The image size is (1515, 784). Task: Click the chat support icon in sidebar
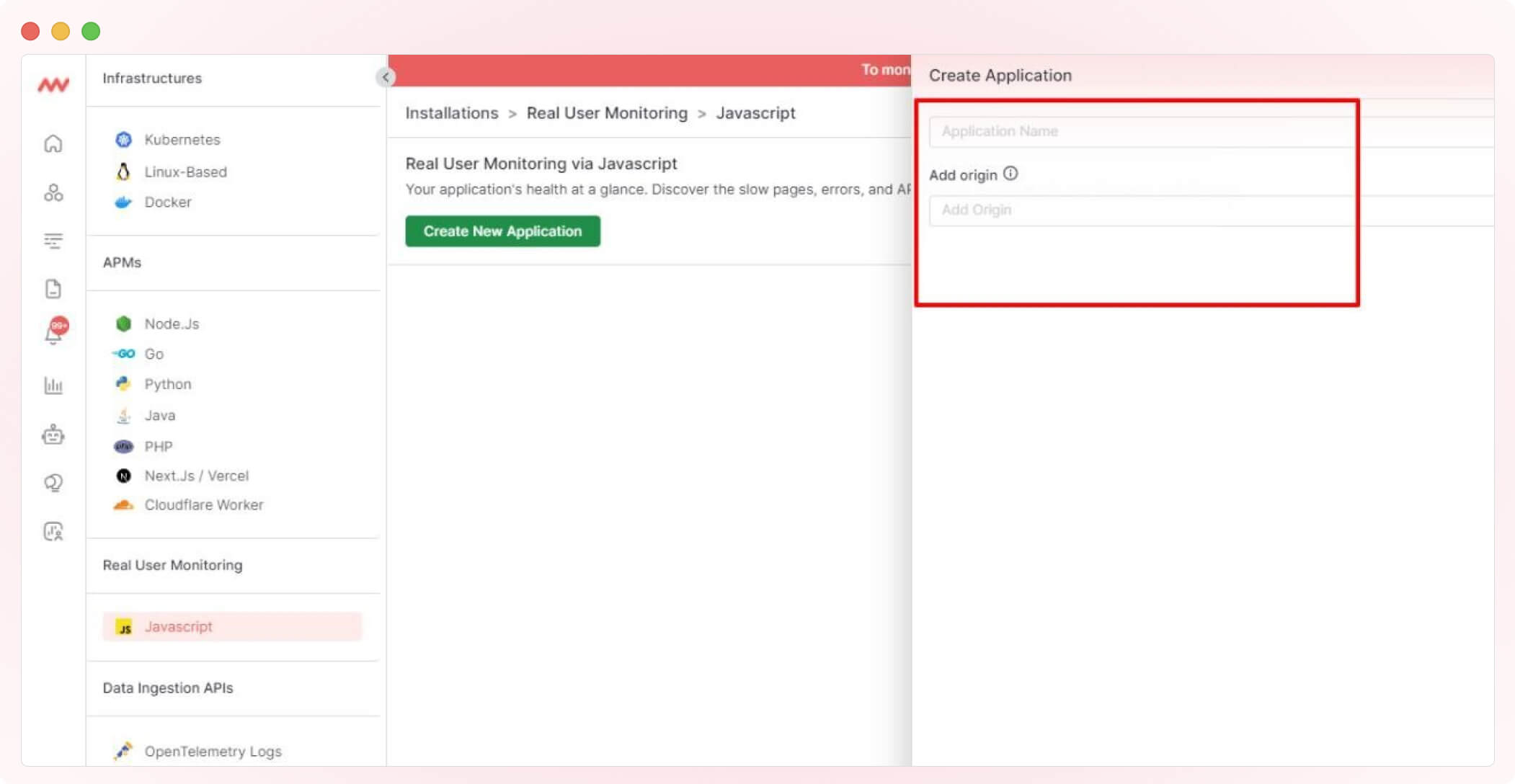click(x=53, y=483)
